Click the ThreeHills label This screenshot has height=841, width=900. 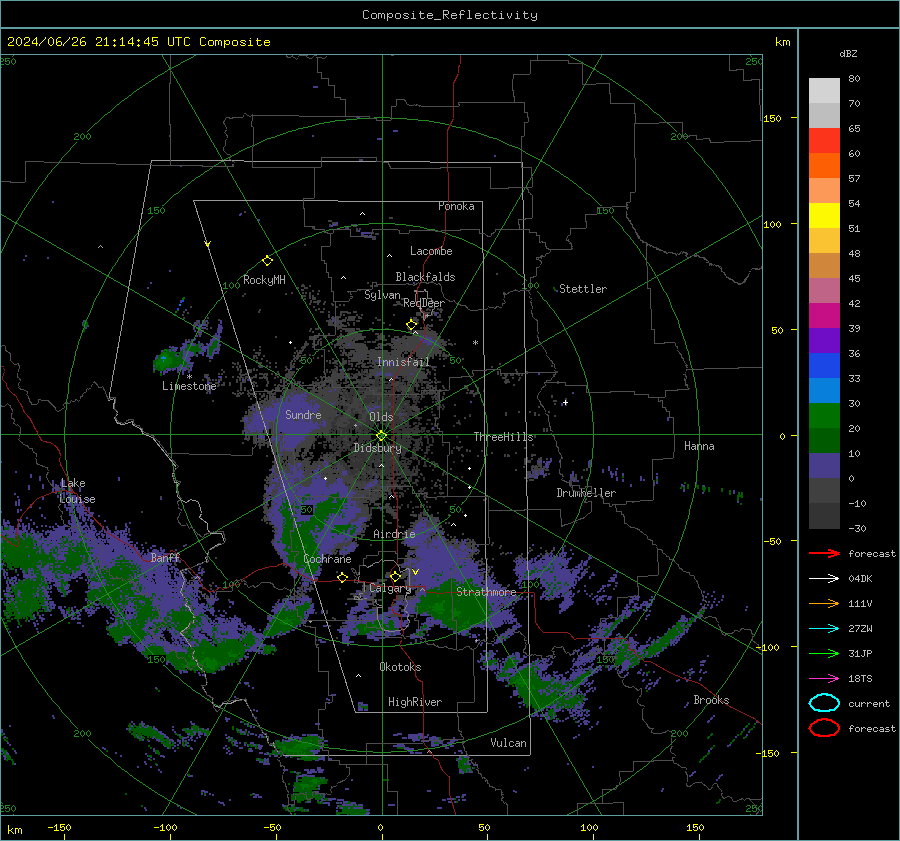(x=503, y=437)
